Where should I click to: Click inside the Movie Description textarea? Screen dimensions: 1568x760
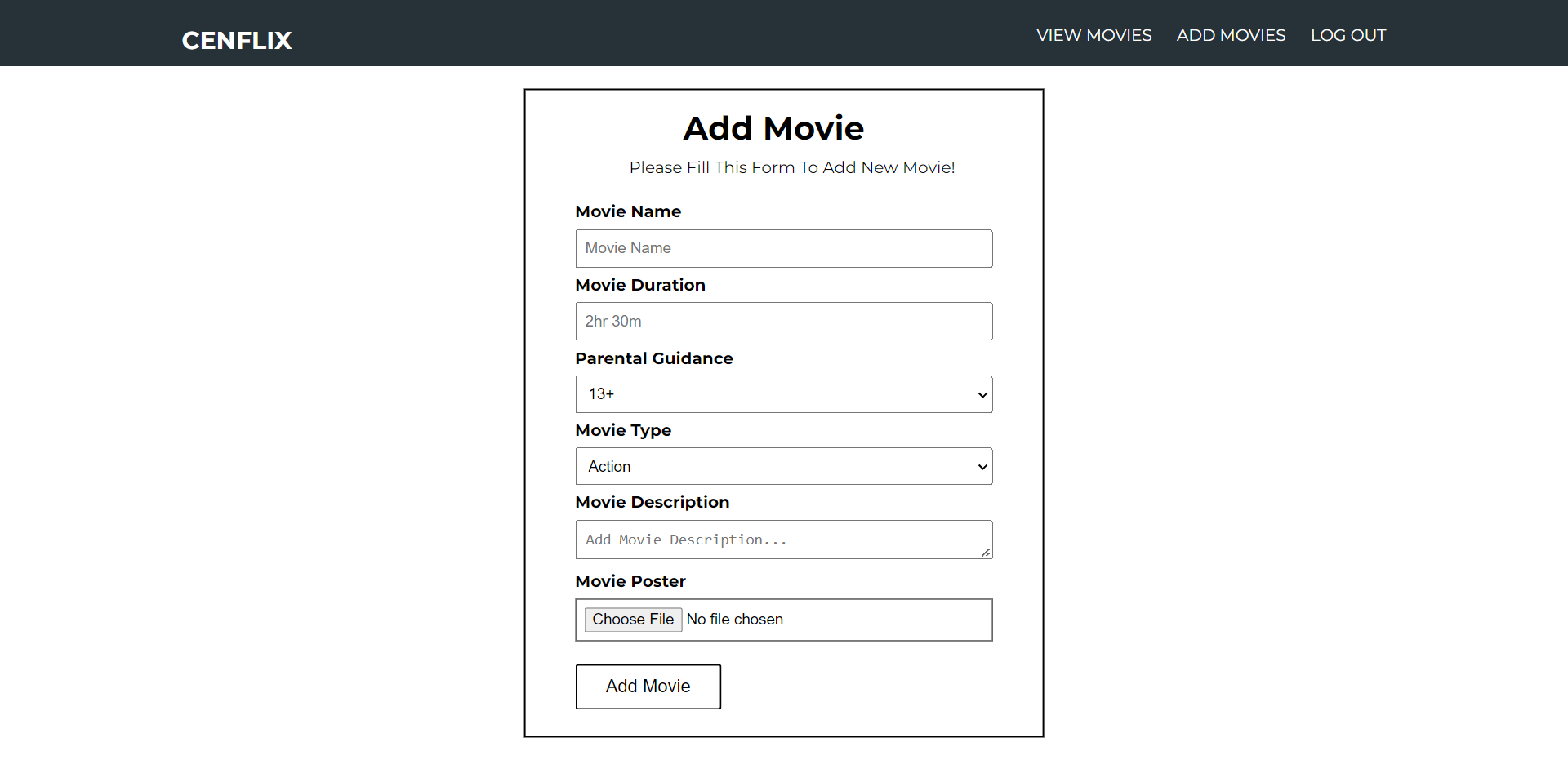click(x=783, y=540)
